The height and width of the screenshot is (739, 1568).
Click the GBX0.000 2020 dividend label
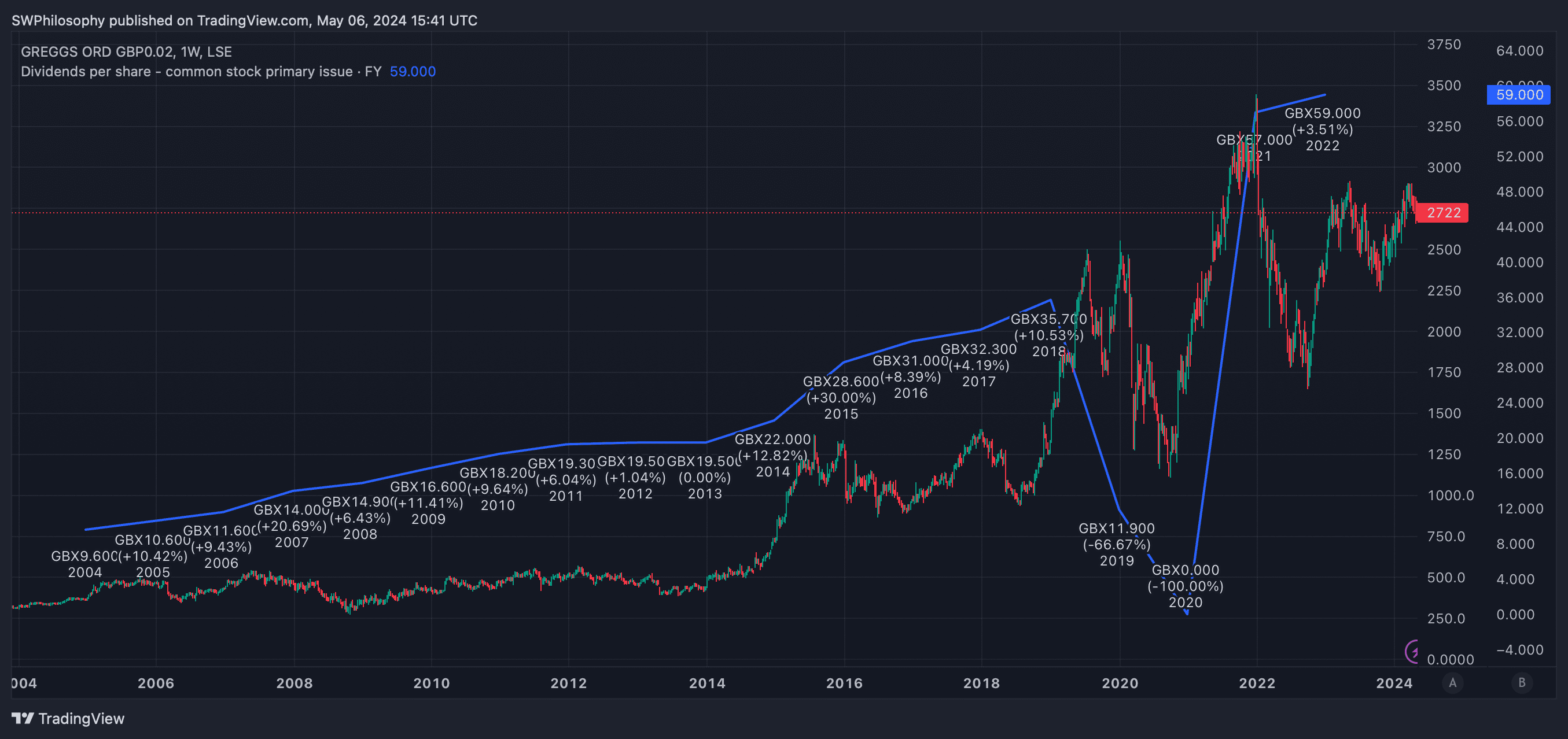pos(1185,586)
